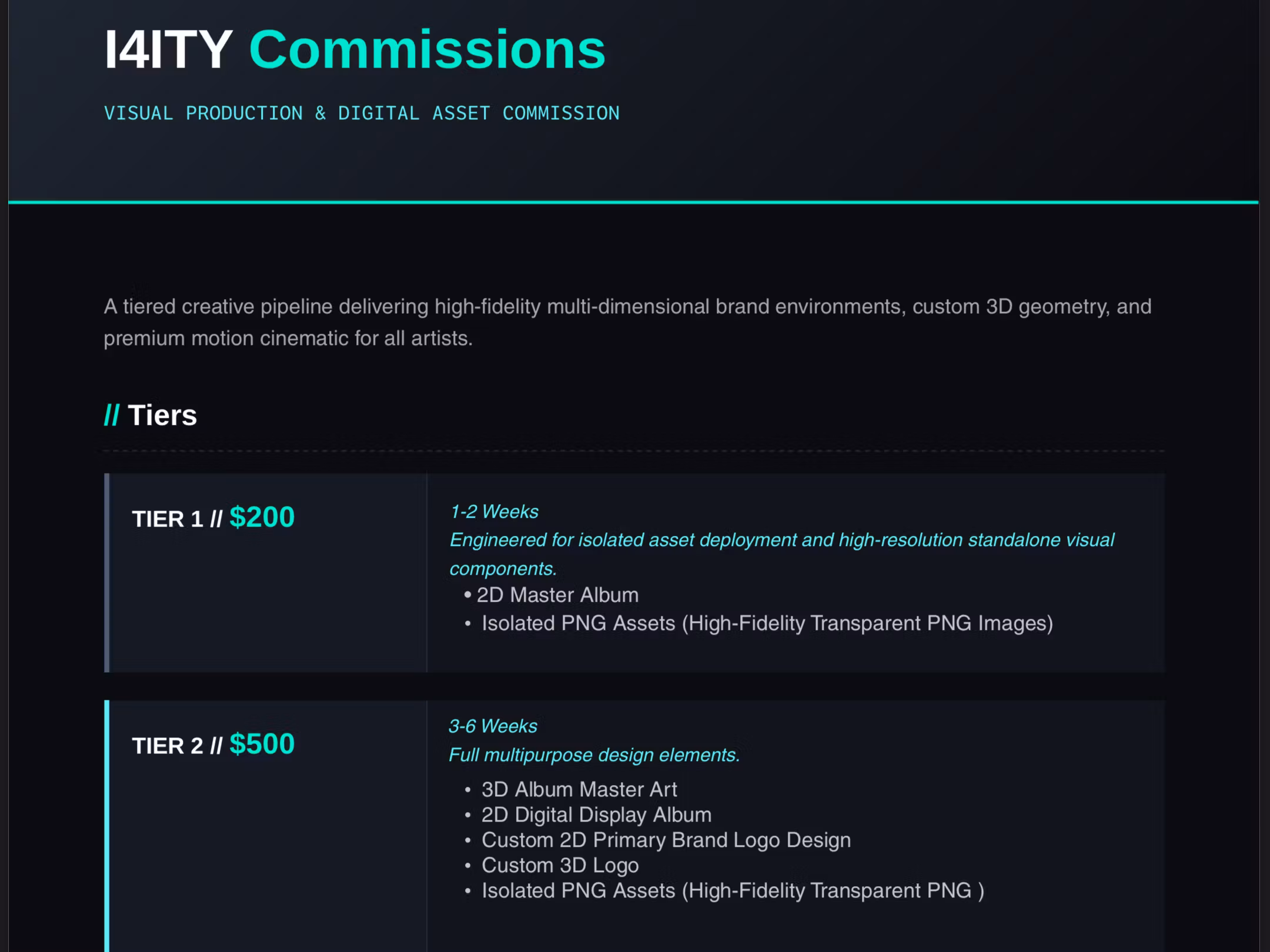Click the Visual Production & Digital Asset Commission subtitle

(362, 113)
